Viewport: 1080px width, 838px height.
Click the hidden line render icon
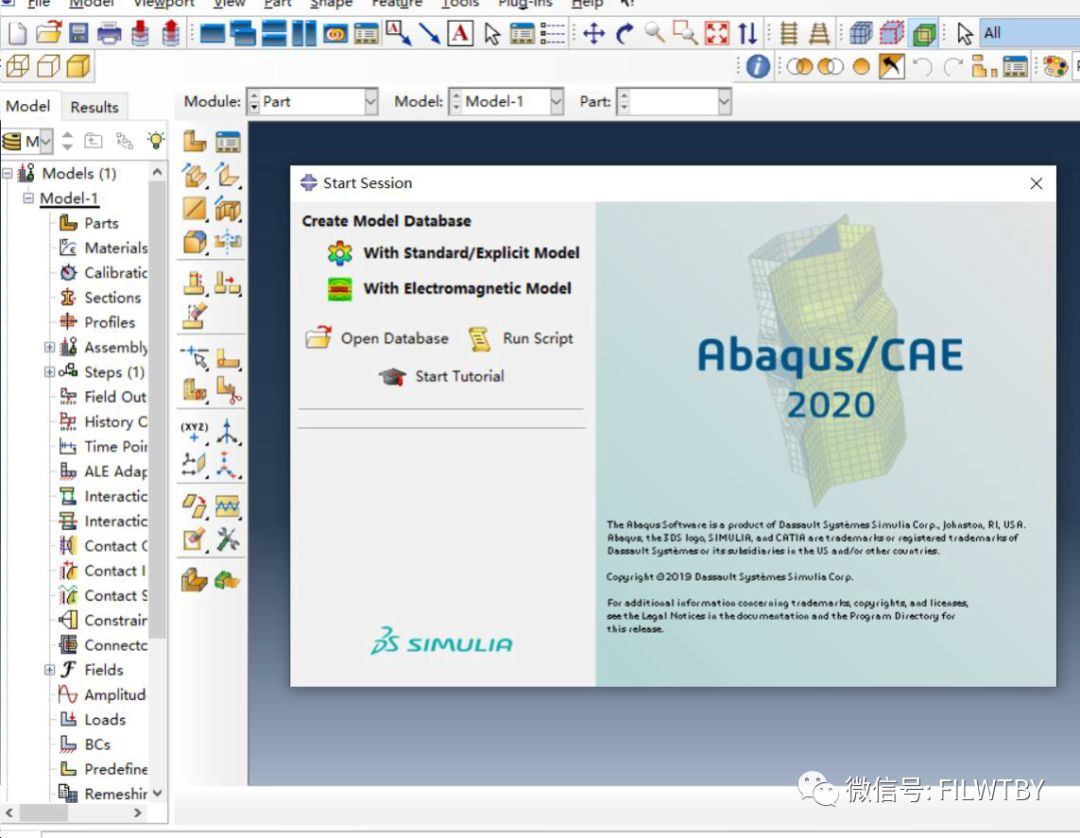pyautogui.click(x=48, y=67)
